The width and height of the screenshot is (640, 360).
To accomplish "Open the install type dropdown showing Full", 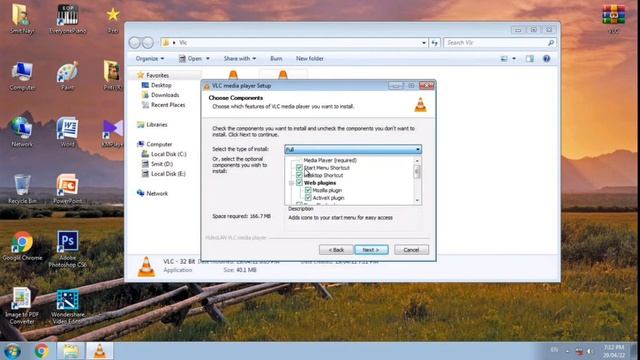I will [353, 149].
